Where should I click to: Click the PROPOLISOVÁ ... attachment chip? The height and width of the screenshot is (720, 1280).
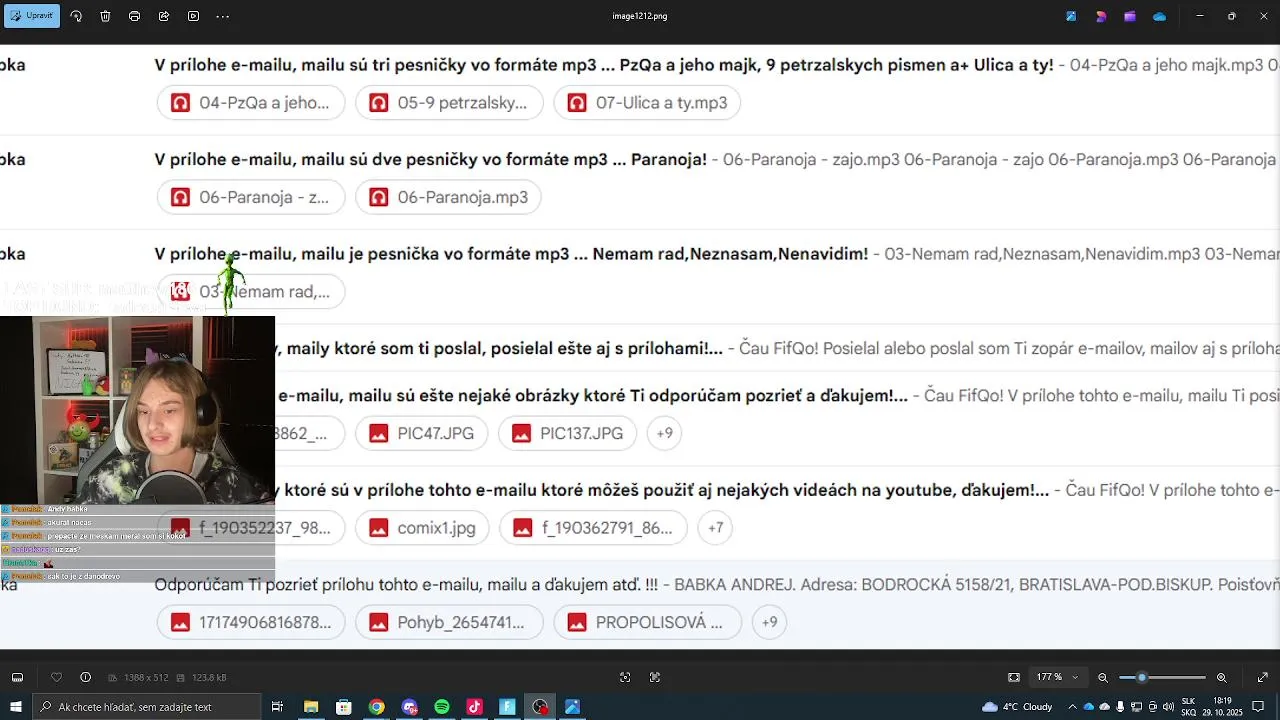click(647, 622)
